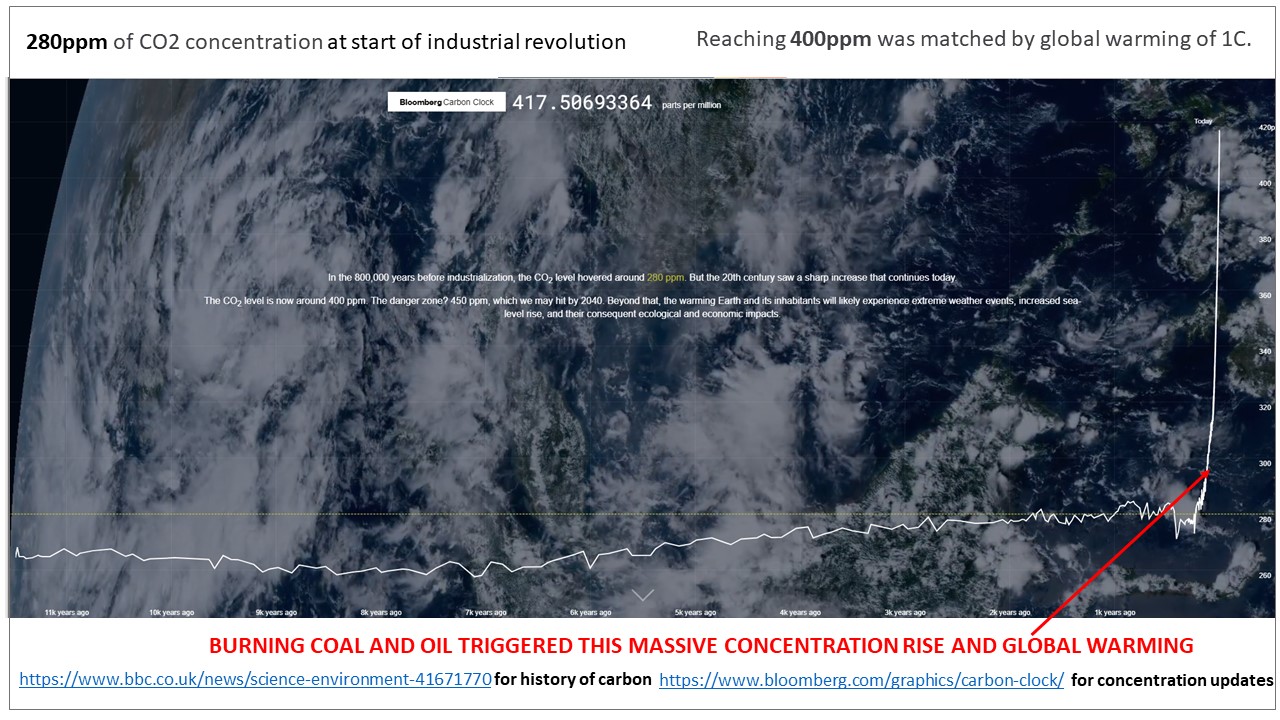This screenshot has height=720, width=1280.
Task: Open the BBC science-environment news link
Action: click(x=255, y=680)
